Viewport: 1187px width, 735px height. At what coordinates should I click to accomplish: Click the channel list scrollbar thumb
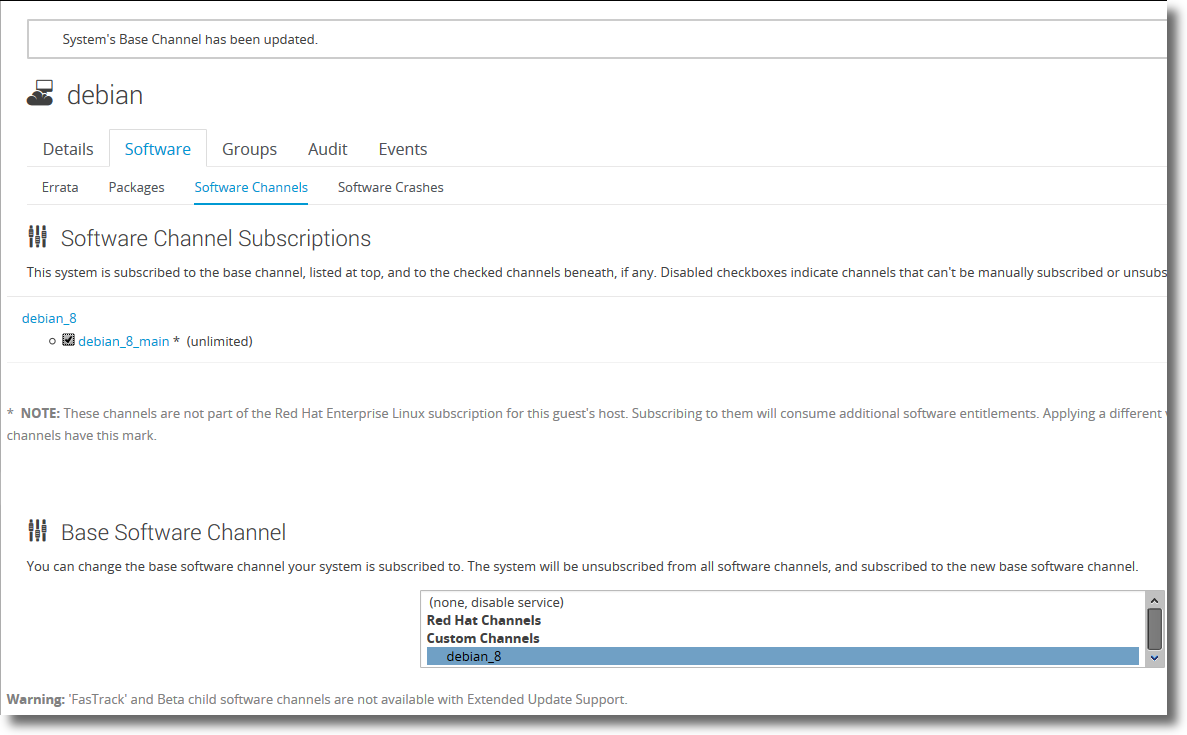coord(1154,628)
